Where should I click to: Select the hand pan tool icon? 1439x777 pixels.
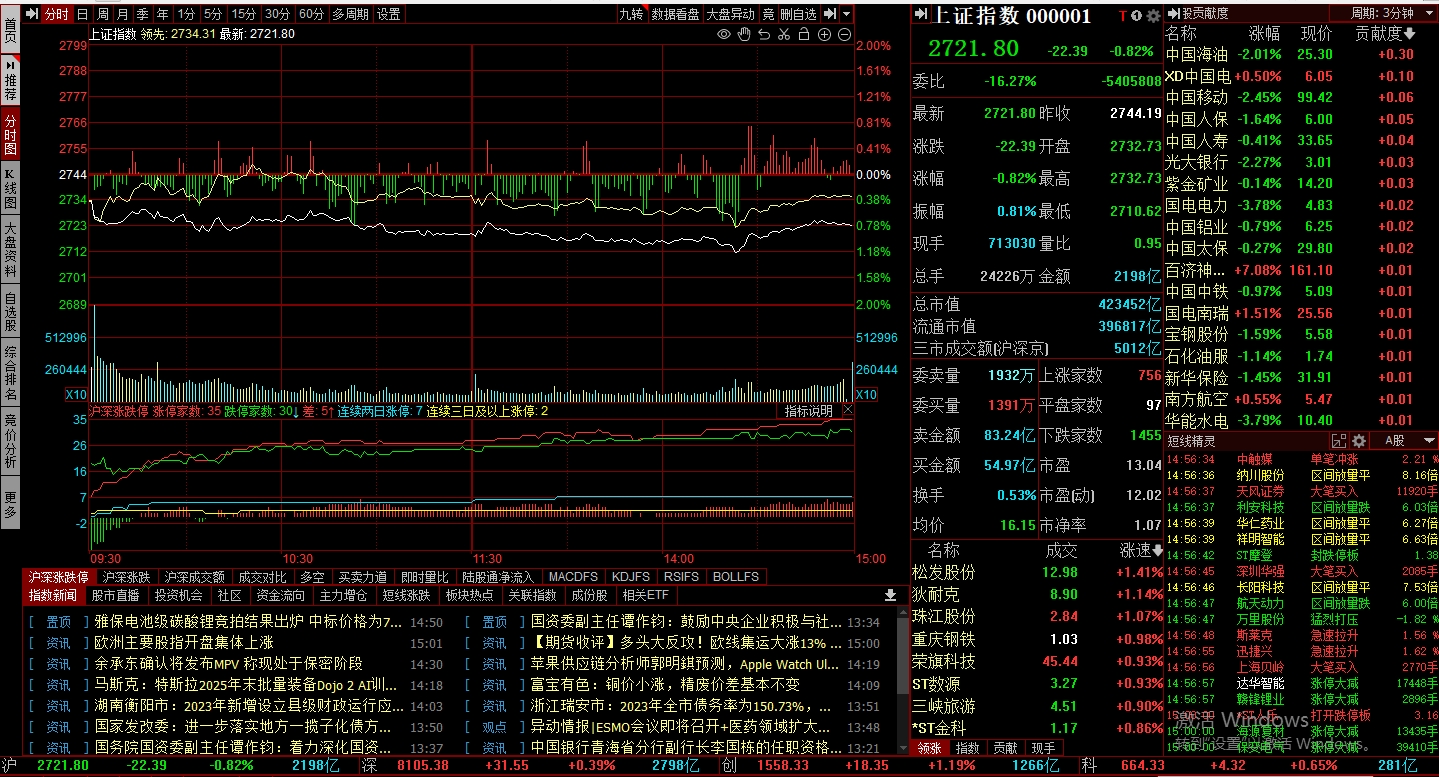(x=744, y=34)
